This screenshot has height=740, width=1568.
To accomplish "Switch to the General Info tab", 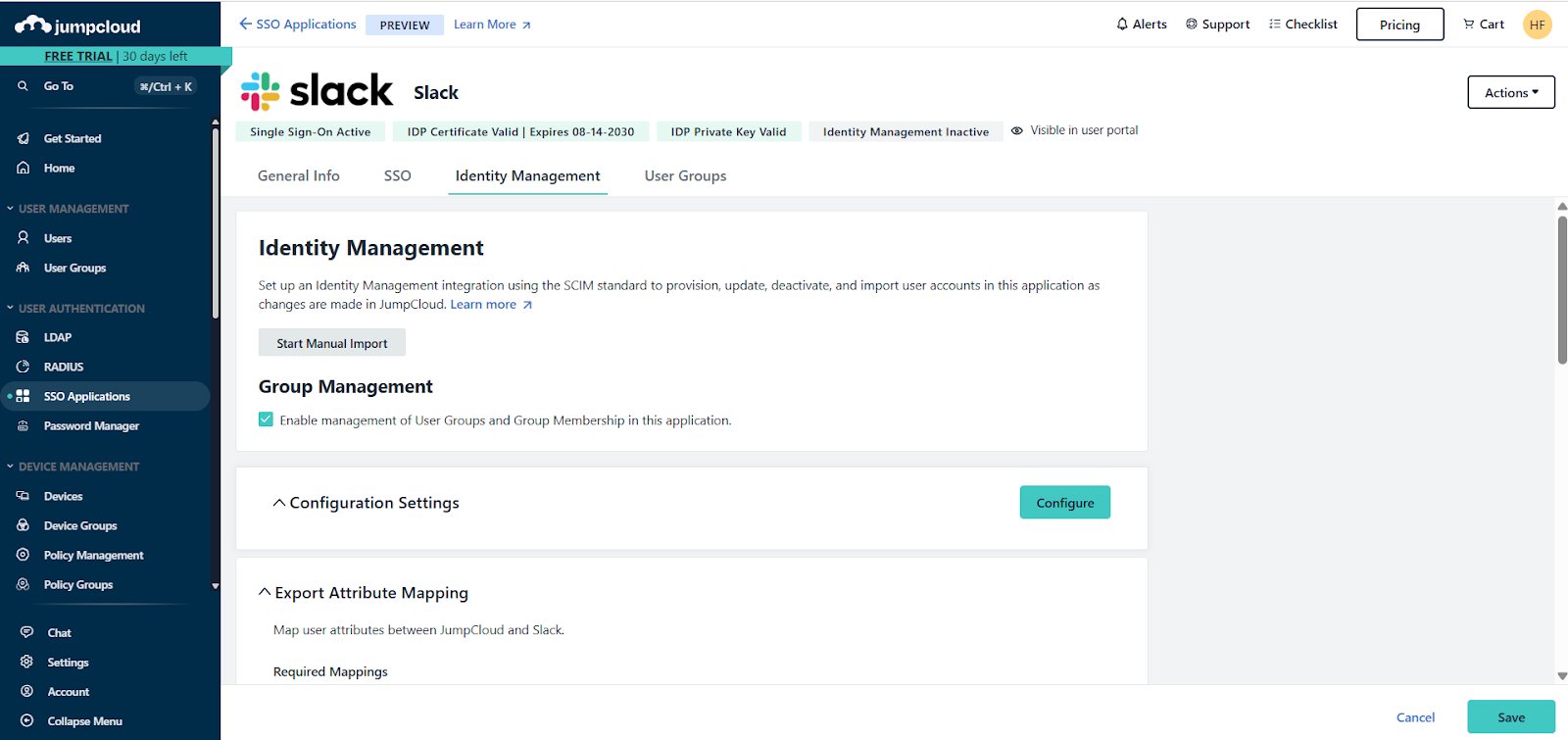I will 299,175.
